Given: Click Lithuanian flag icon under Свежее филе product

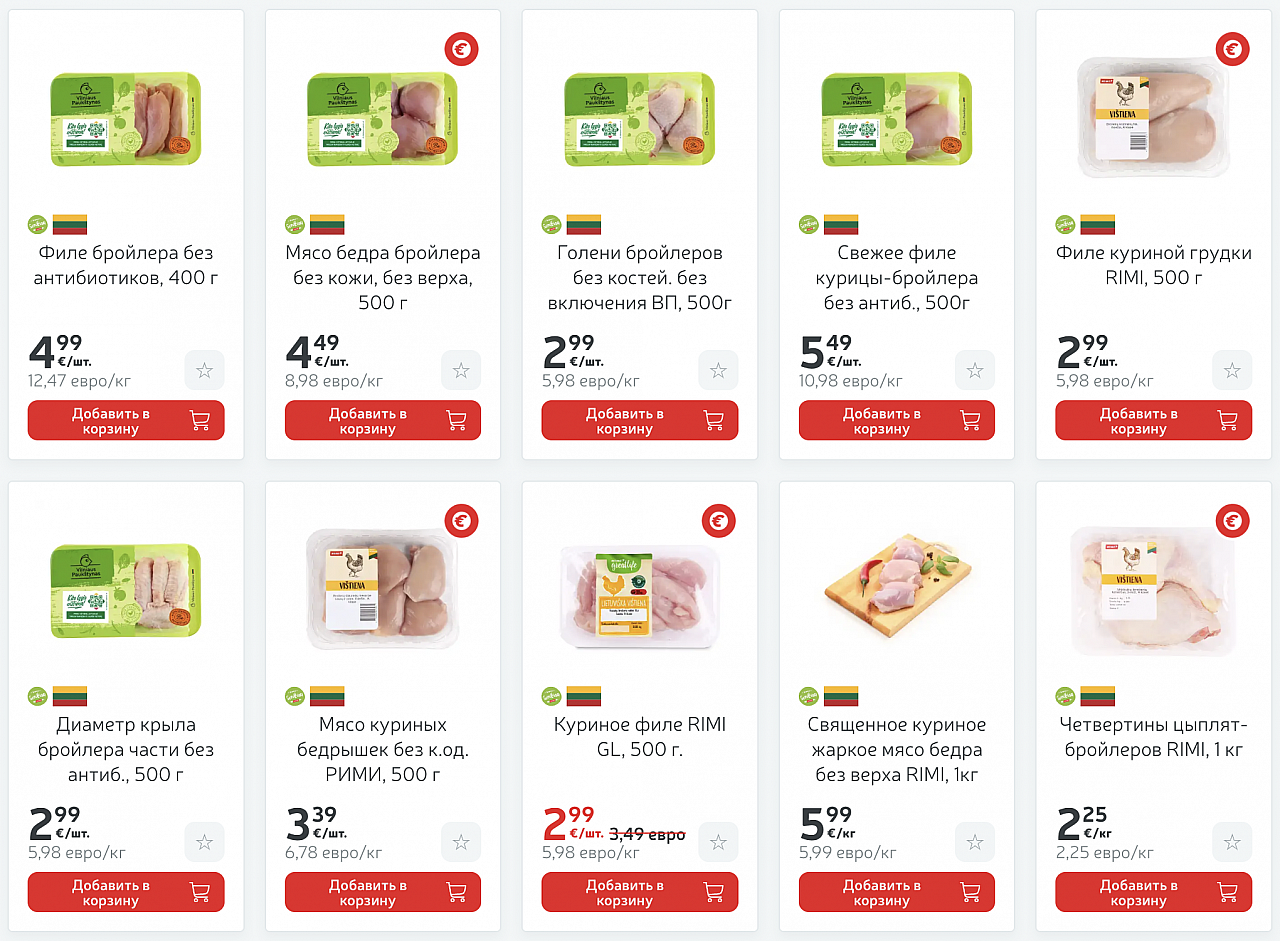Looking at the screenshot, I should (841, 225).
